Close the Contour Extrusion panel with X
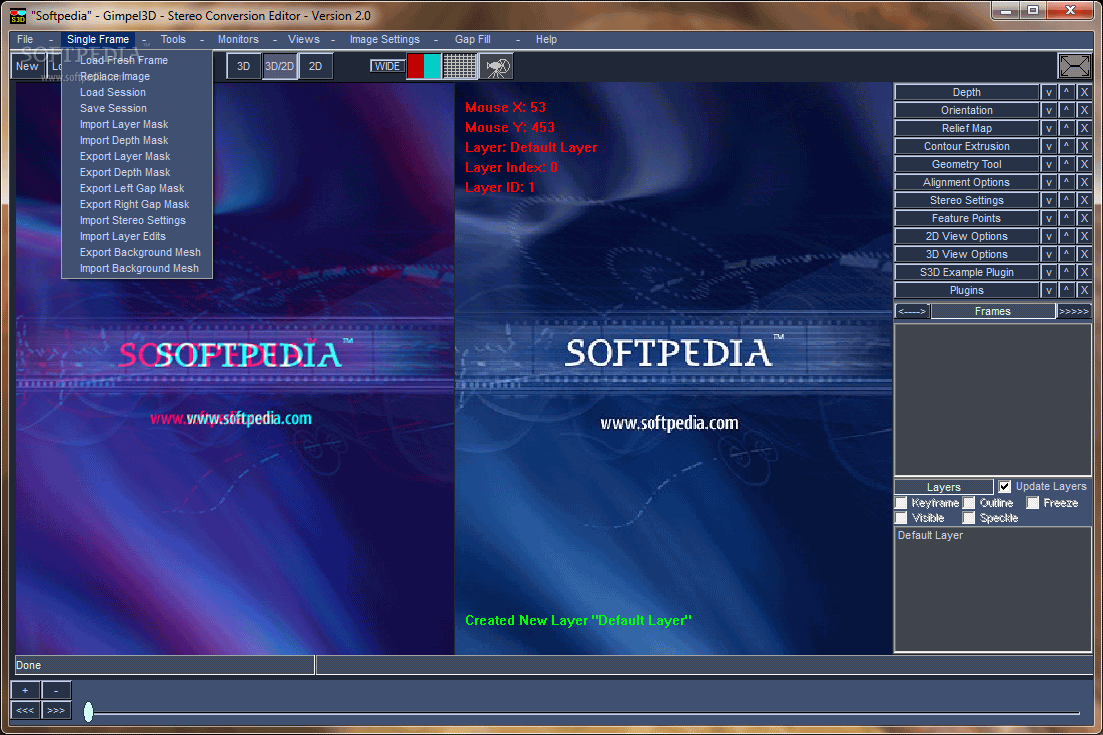The image size is (1103, 735). click(x=1084, y=146)
